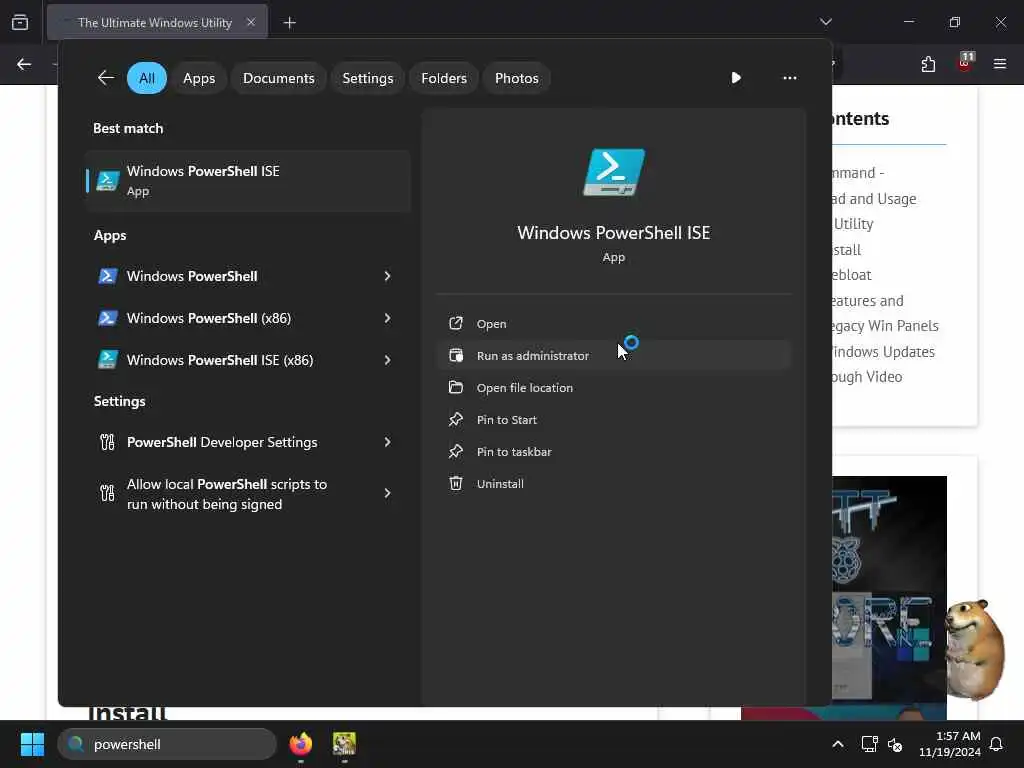1024x768 pixels.
Task: Click the PowerShell Developer Settings tools icon
Action: pyautogui.click(x=107, y=442)
